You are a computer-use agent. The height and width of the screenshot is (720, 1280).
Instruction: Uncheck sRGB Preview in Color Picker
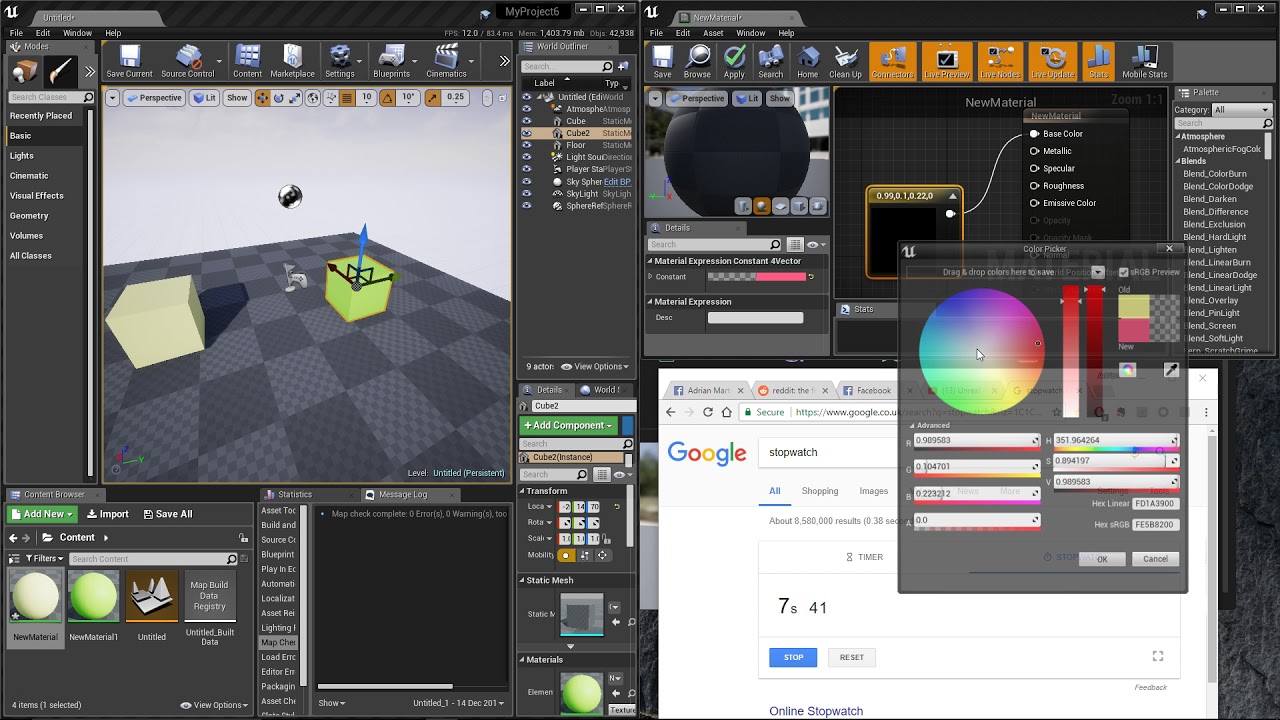click(x=1123, y=272)
